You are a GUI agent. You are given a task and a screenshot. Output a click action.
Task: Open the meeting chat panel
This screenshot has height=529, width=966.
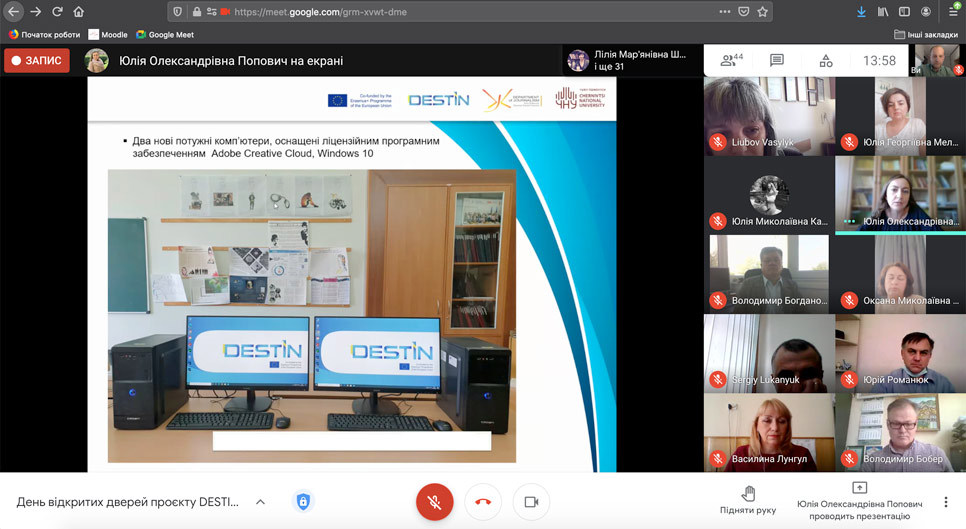(x=777, y=60)
